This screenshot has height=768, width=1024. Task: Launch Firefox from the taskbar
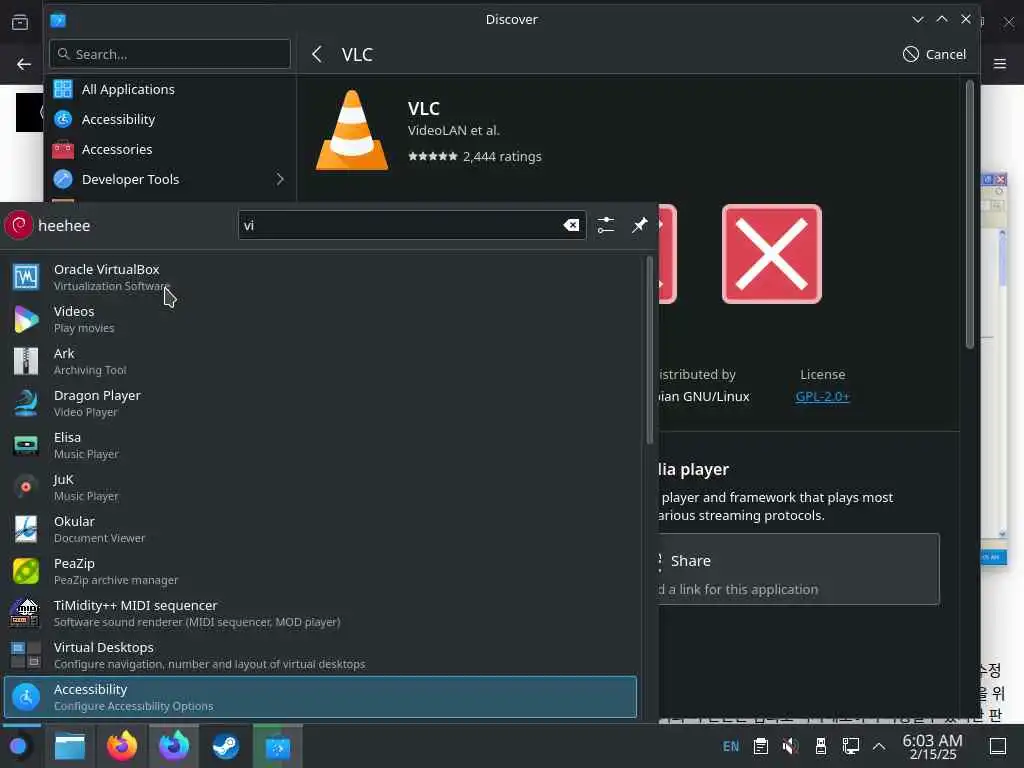121,746
